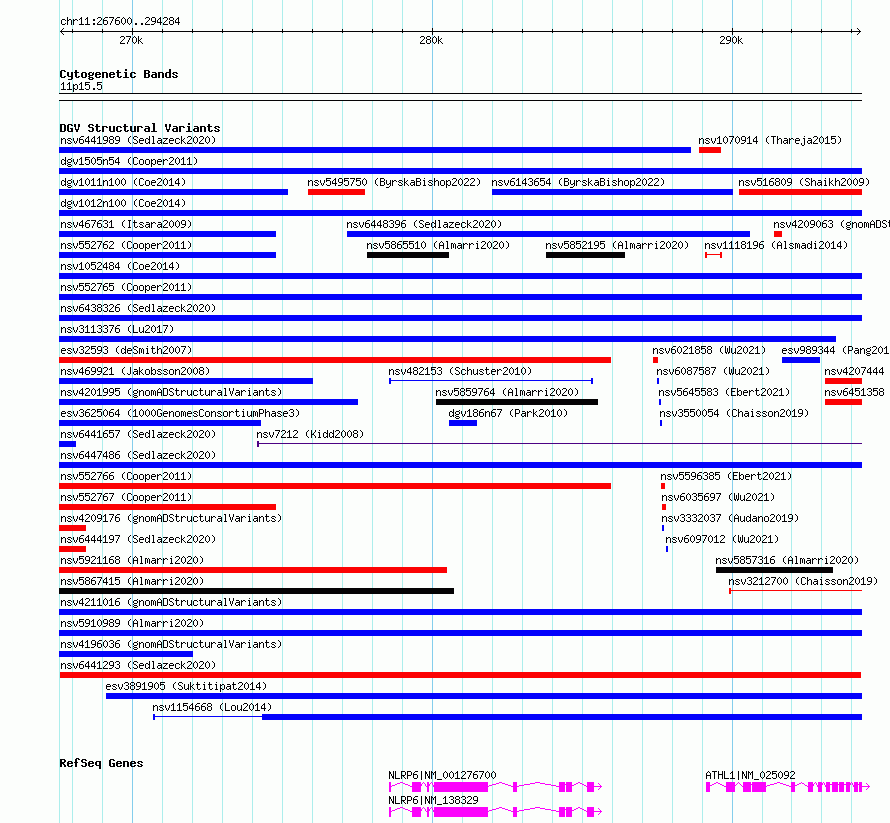Click the nsv6448396 (Sedlazeck2020) label
890x823 pixels.
424,224
